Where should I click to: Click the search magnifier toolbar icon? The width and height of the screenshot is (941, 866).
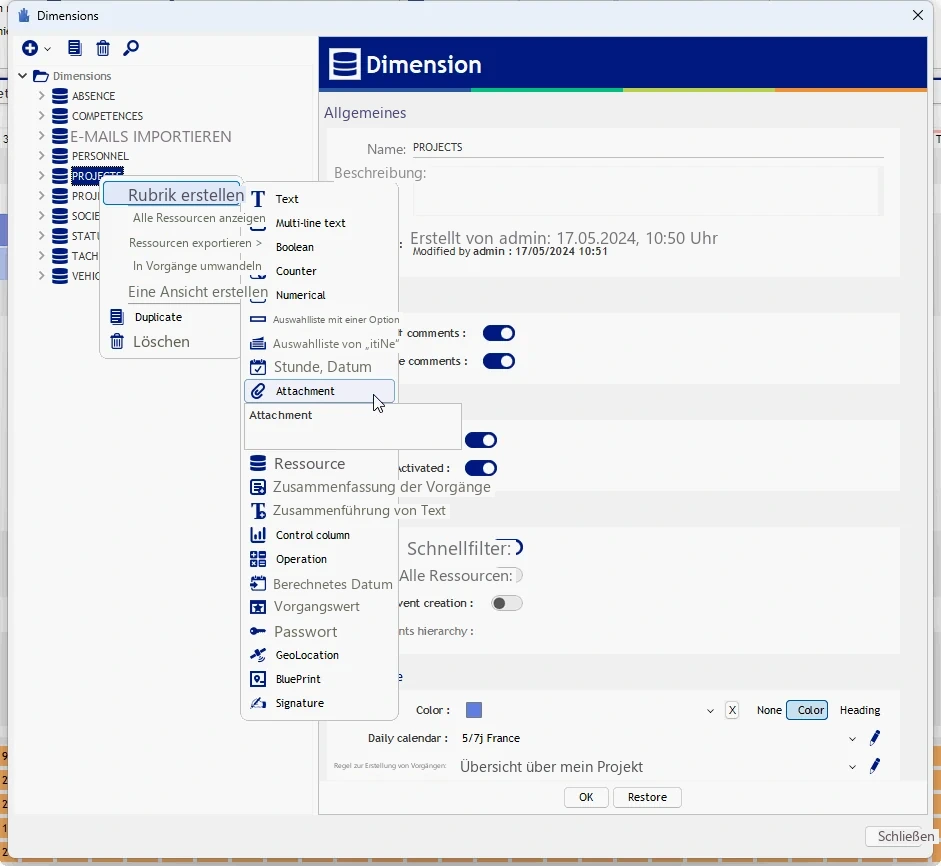click(131, 48)
